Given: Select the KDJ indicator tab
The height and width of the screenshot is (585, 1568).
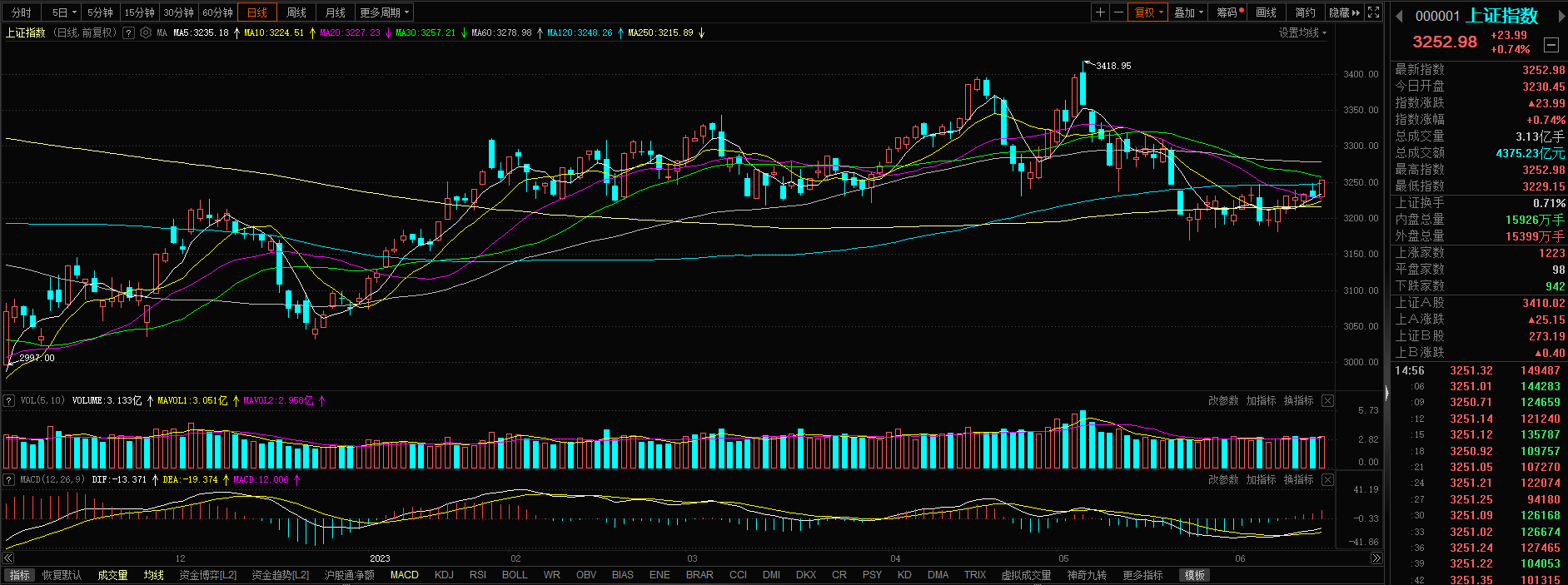Looking at the screenshot, I should pyautogui.click(x=444, y=575).
